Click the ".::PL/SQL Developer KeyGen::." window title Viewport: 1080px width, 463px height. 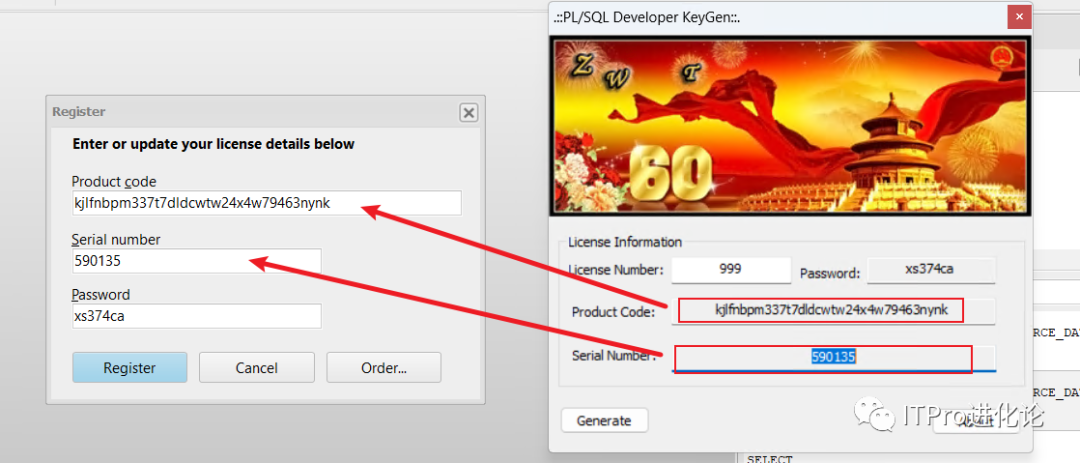[x=647, y=17]
